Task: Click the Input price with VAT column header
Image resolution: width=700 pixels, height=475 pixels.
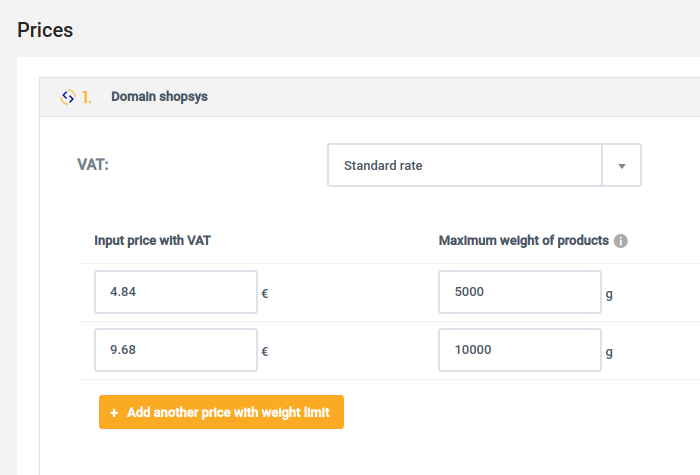Action: point(152,241)
